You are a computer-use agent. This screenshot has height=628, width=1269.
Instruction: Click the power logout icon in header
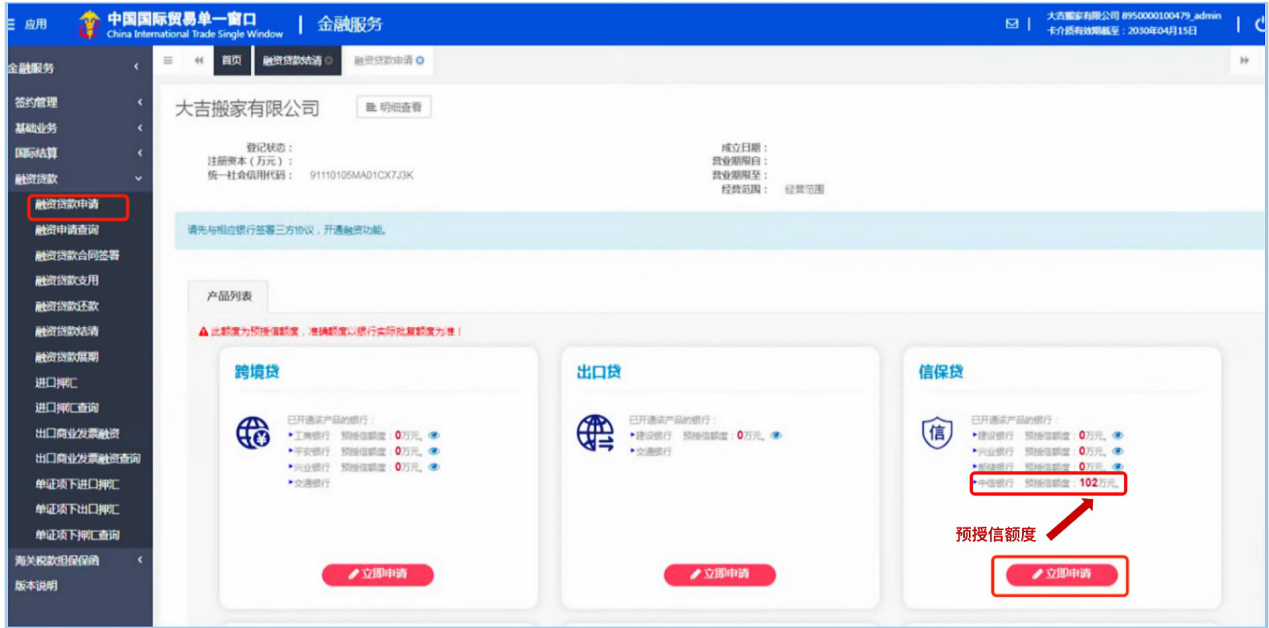tap(1260, 24)
